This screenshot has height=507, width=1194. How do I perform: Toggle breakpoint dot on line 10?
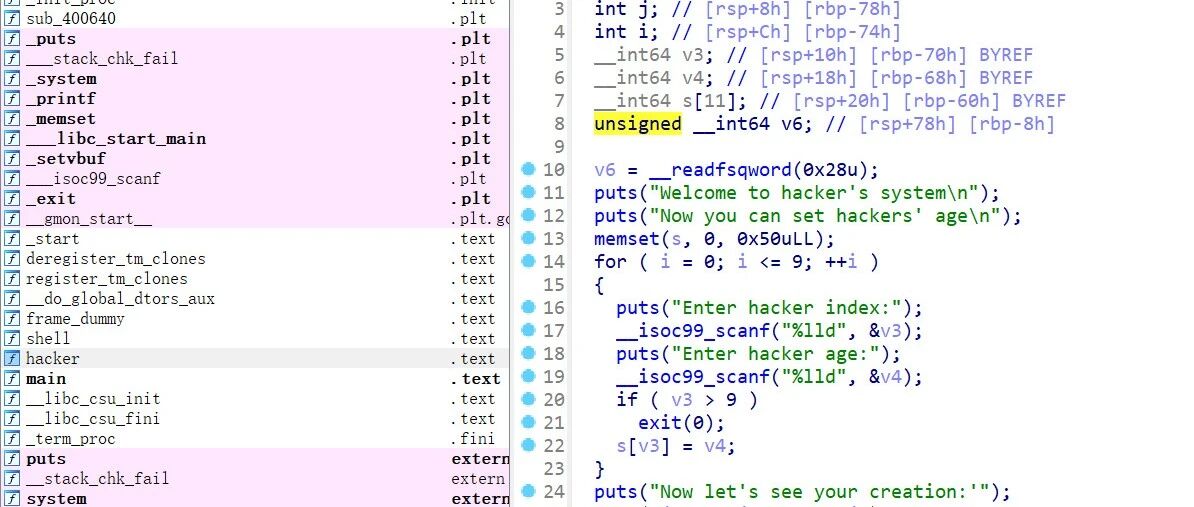coord(528,169)
